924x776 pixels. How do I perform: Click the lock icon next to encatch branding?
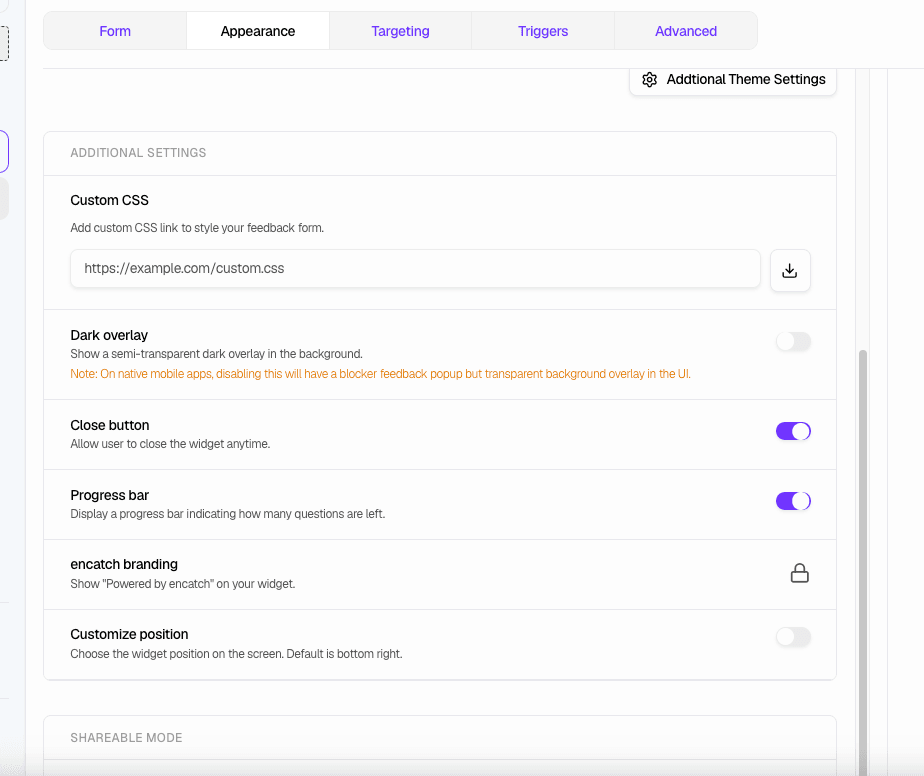pyautogui.click(x=799, y=573)
